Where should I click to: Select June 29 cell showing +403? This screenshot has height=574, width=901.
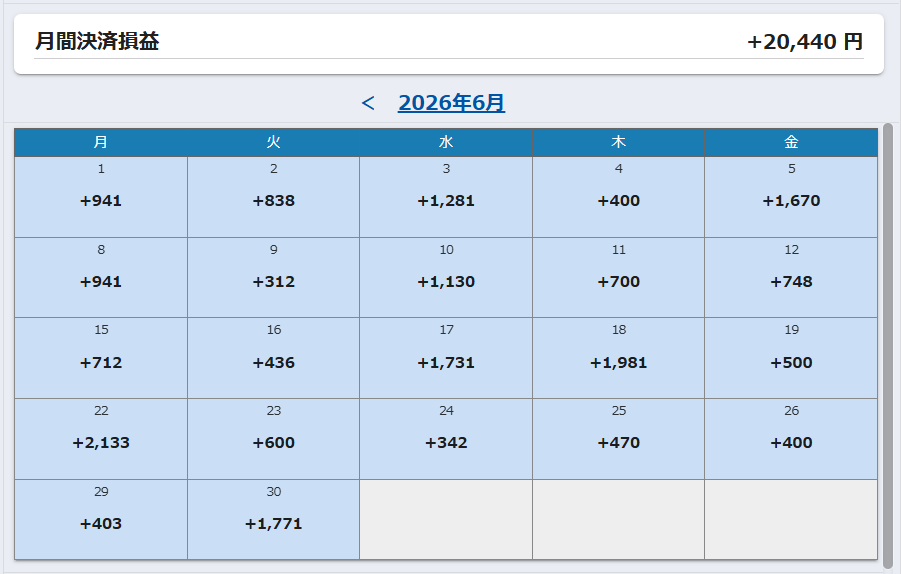[x=101, y=519]
